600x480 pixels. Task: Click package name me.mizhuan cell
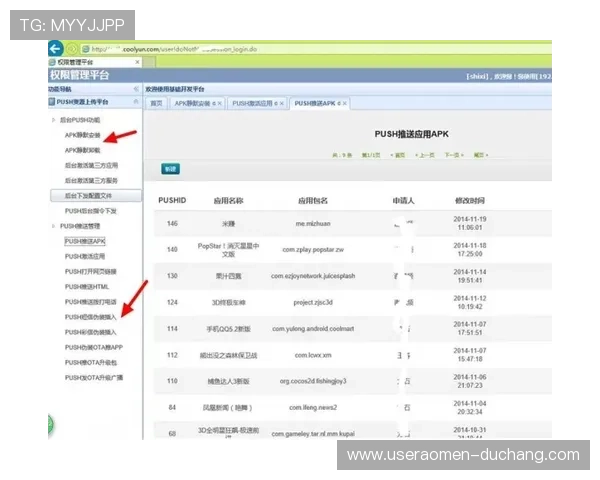[313, 224]
